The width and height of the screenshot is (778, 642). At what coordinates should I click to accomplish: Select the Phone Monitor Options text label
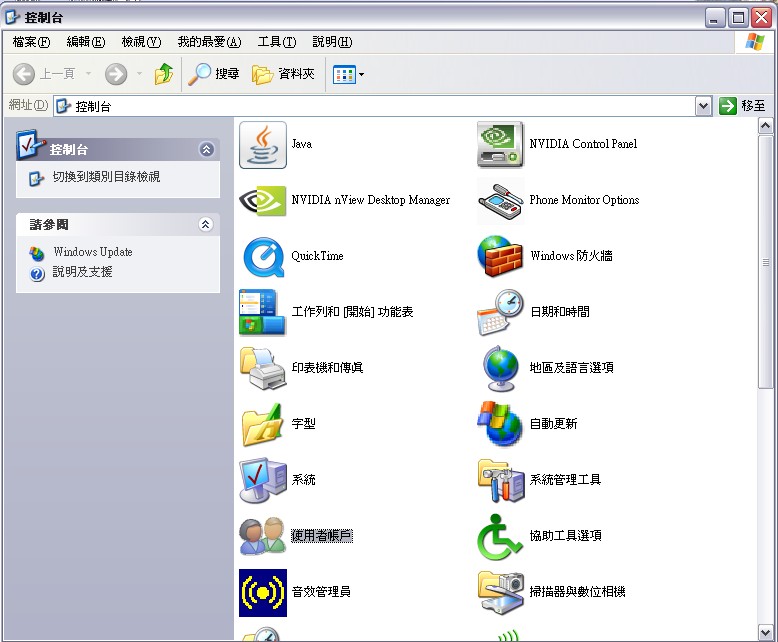click(584, 200)
